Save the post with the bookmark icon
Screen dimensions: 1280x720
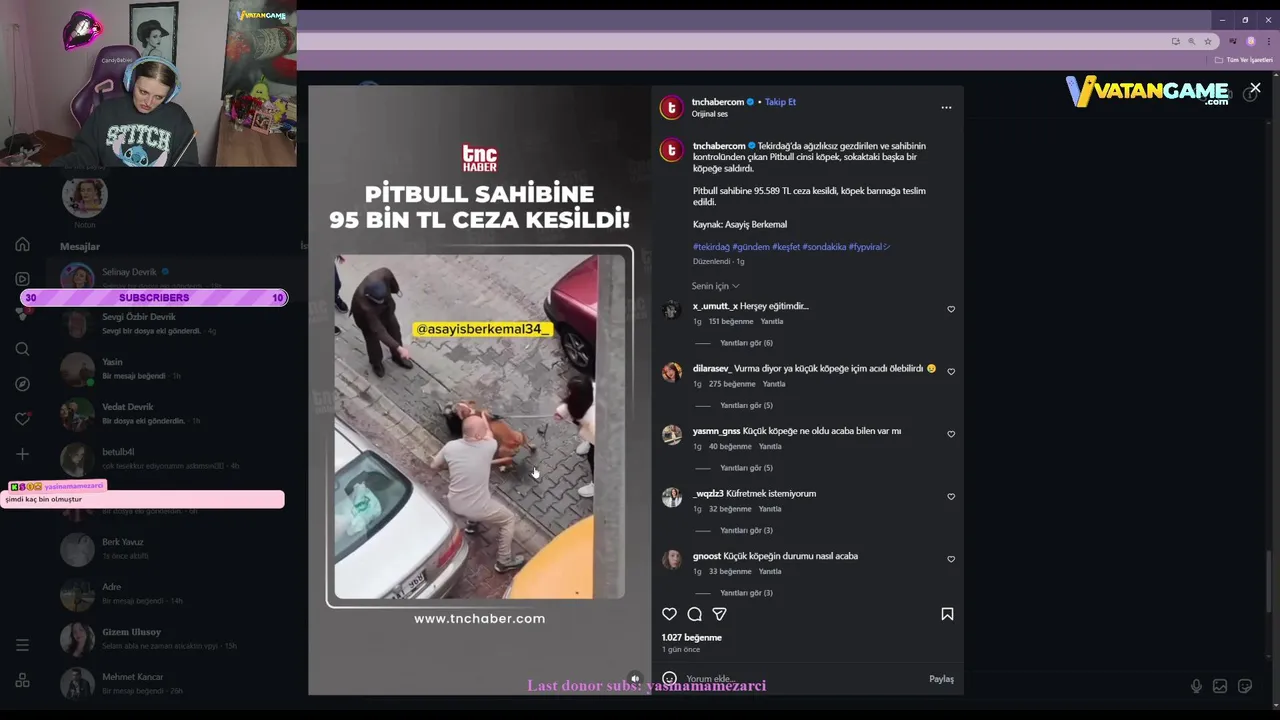(947, 614)
